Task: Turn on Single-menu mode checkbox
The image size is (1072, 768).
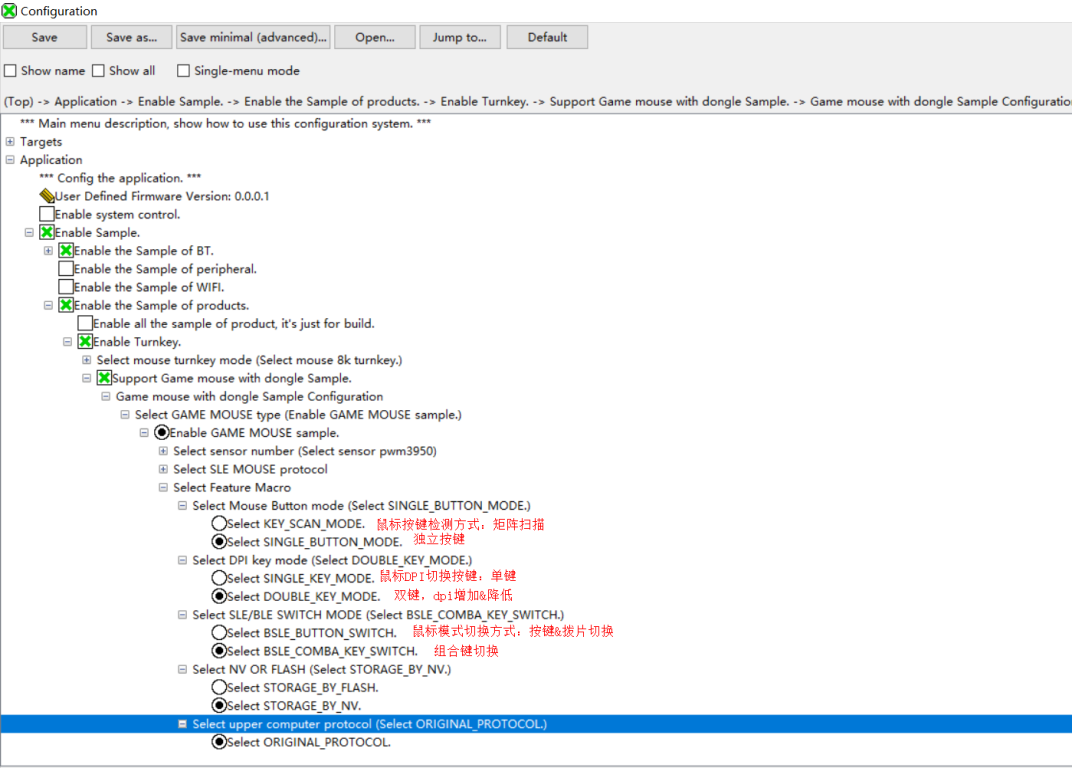Action: pos(183,71)
